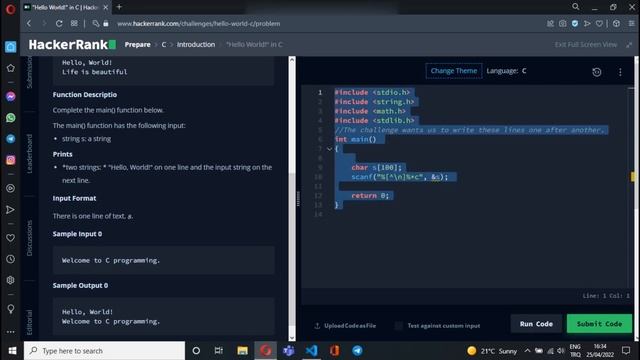
Task: Select the "Hello World!" in C browser tab
Action: (65, 7)
